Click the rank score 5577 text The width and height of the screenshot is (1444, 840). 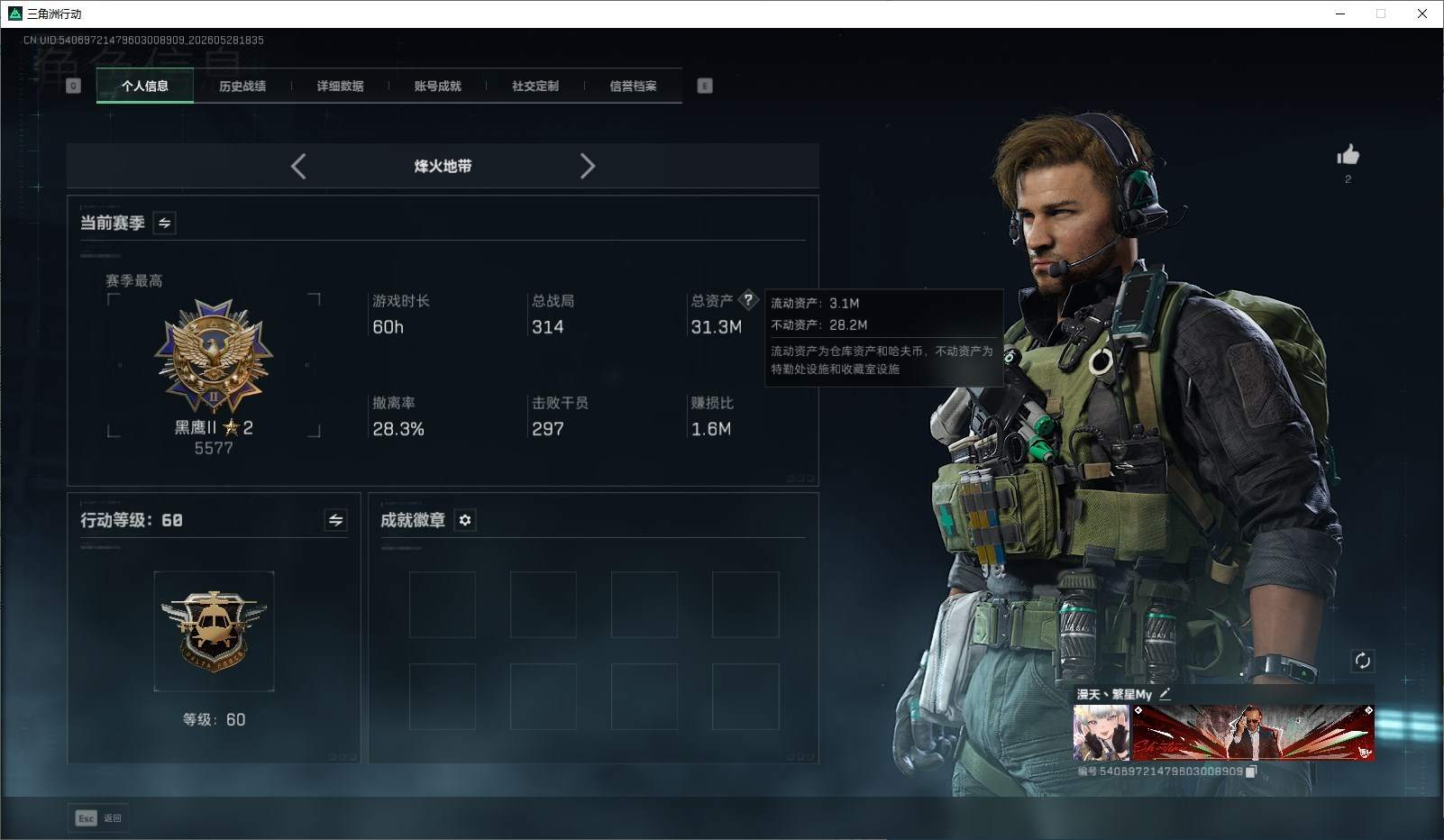tap(214, 448)
